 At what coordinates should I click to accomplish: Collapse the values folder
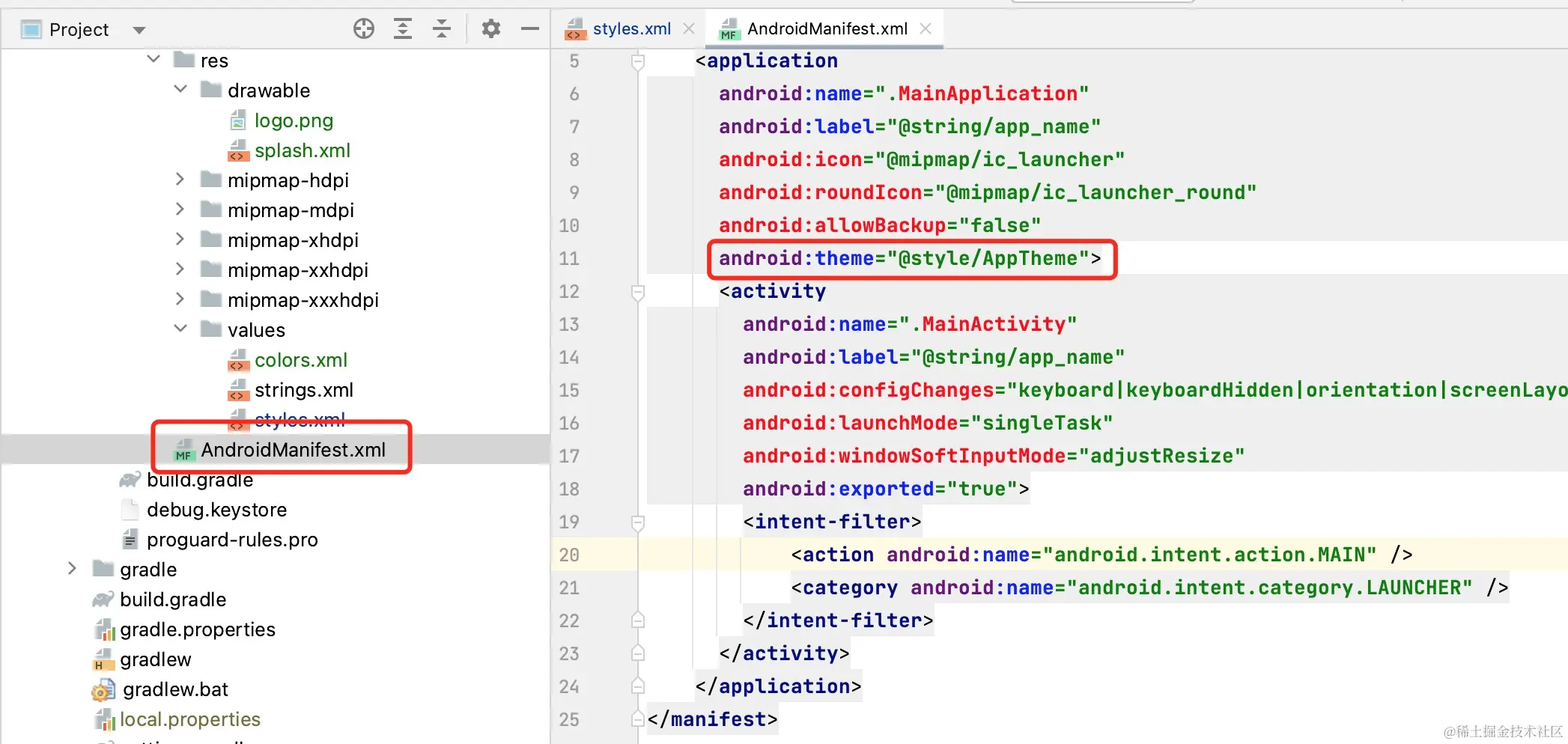(x=180, y=329)
